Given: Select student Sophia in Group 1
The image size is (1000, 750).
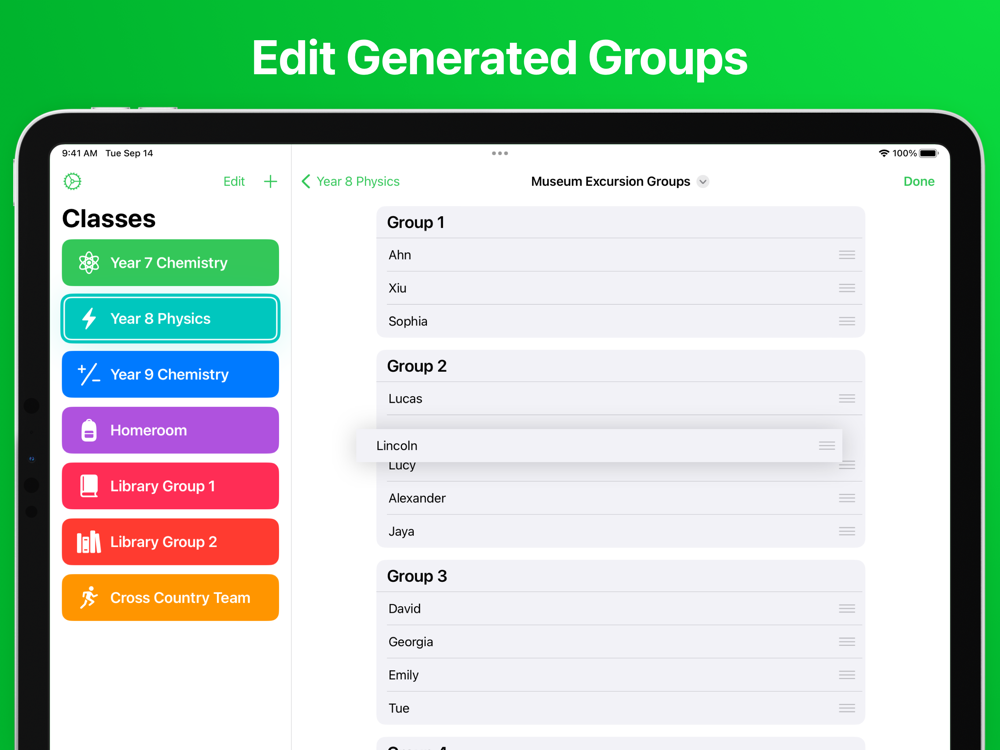Looking at the screenshot, I should point(621,321).
